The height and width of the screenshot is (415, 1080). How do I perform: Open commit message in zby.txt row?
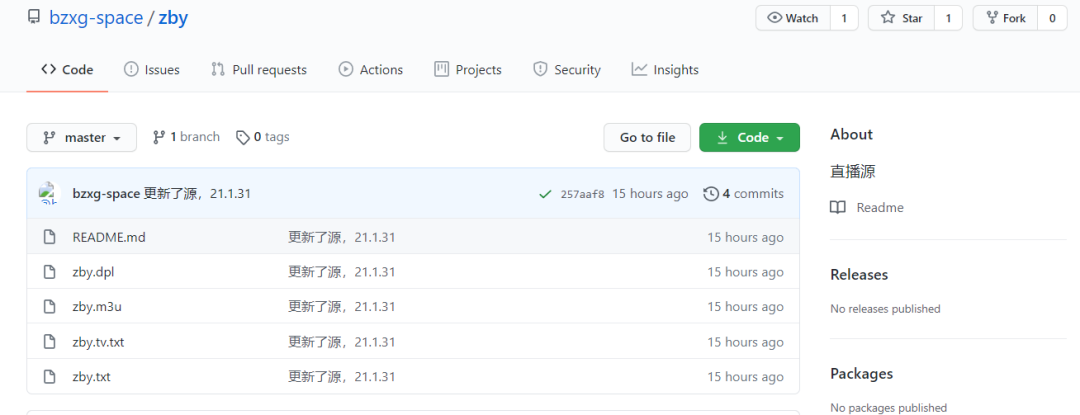[342, 377]
